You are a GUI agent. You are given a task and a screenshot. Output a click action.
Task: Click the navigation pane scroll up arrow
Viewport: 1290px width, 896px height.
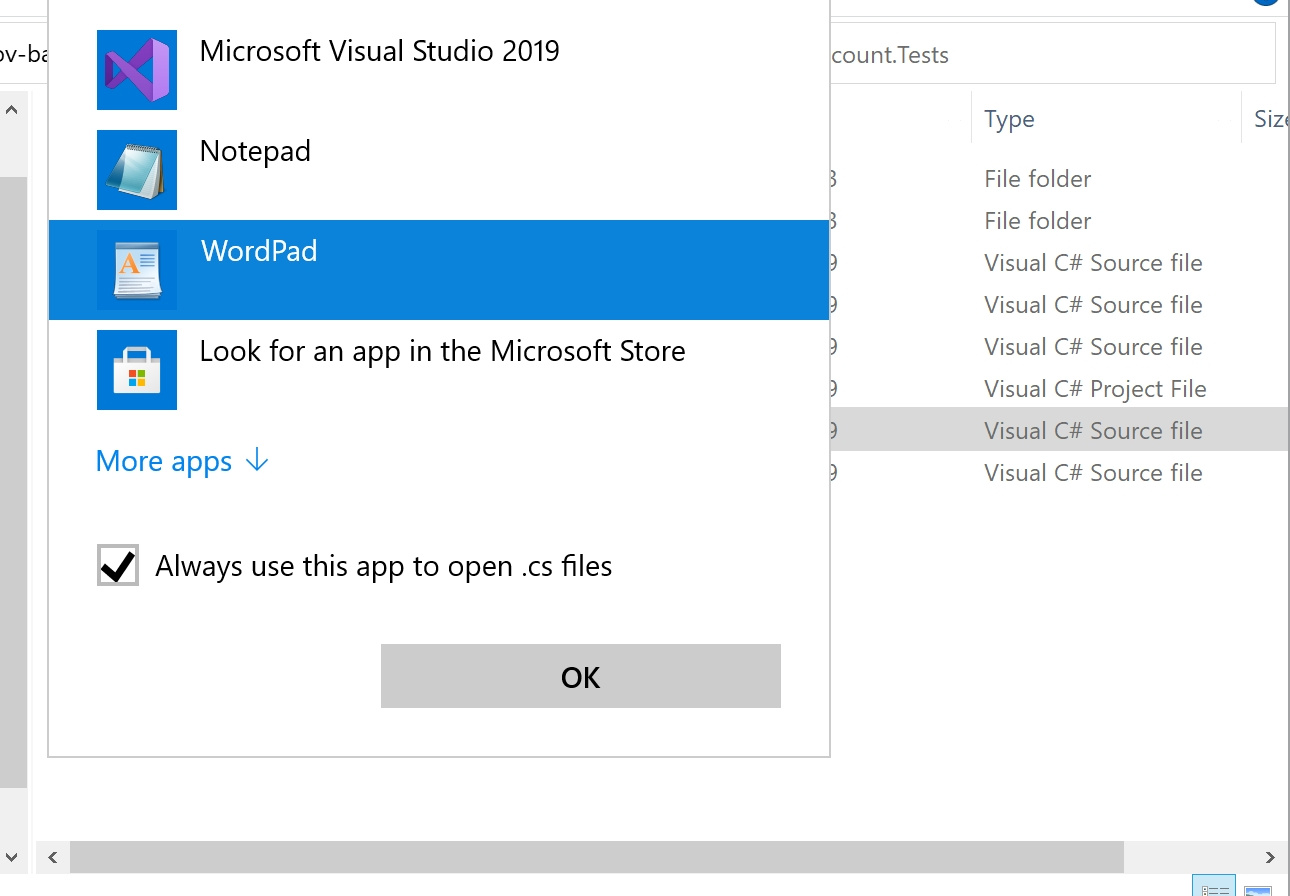click(x=12, y=110)
